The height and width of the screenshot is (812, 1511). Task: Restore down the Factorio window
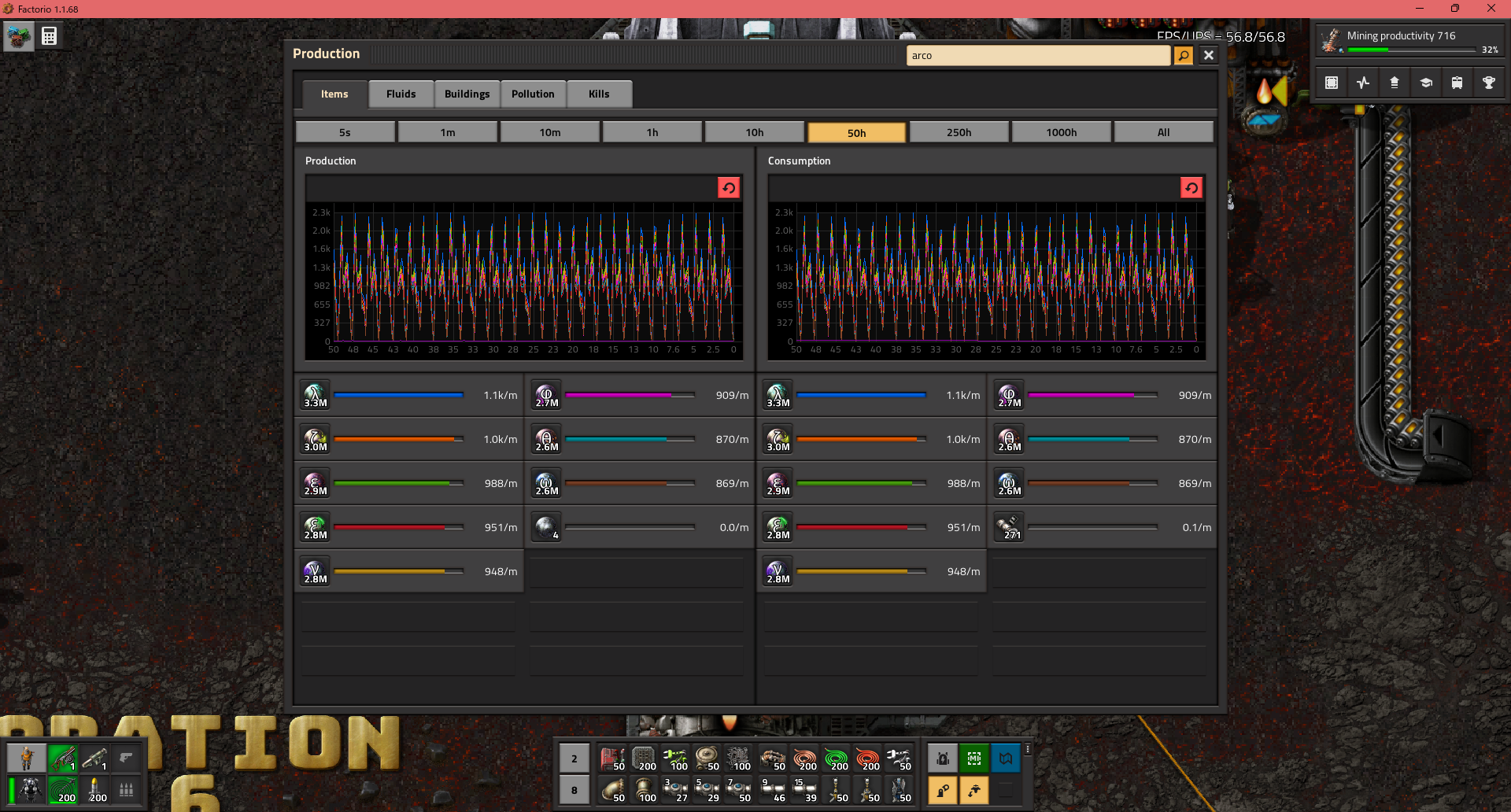tap(1454, 9)
